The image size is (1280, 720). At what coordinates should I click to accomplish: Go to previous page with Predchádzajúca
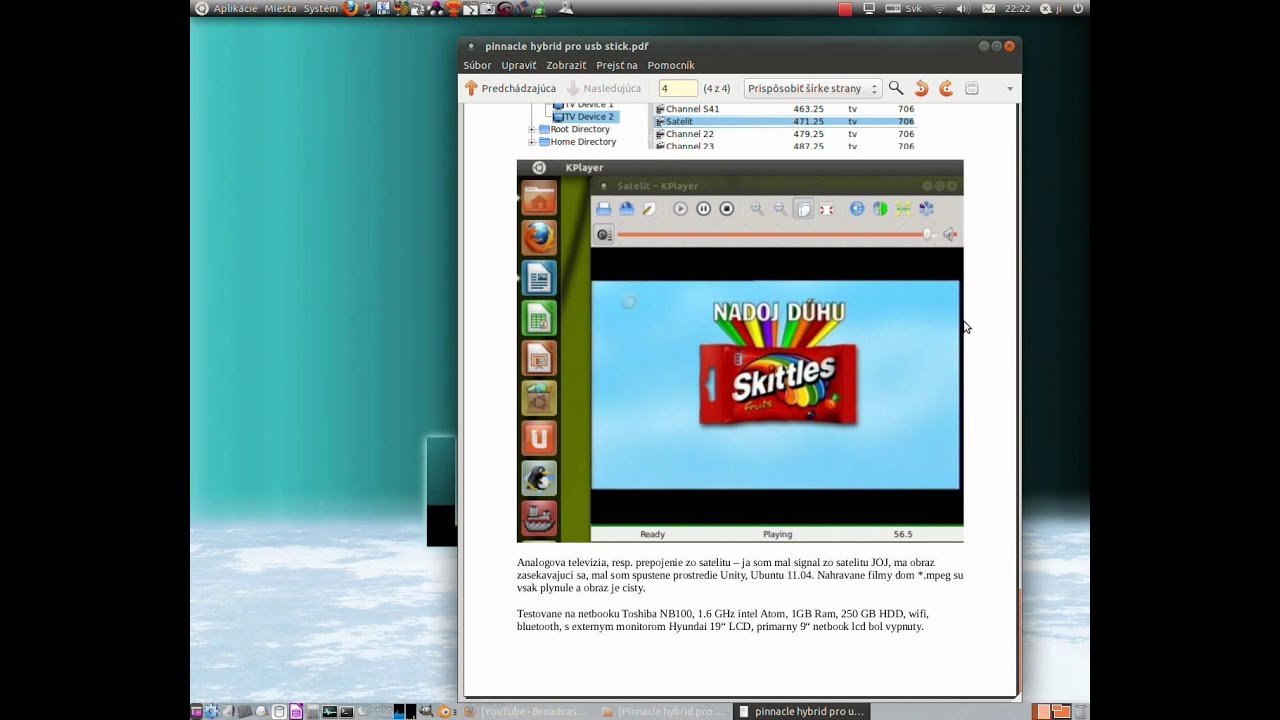point(510,88)
